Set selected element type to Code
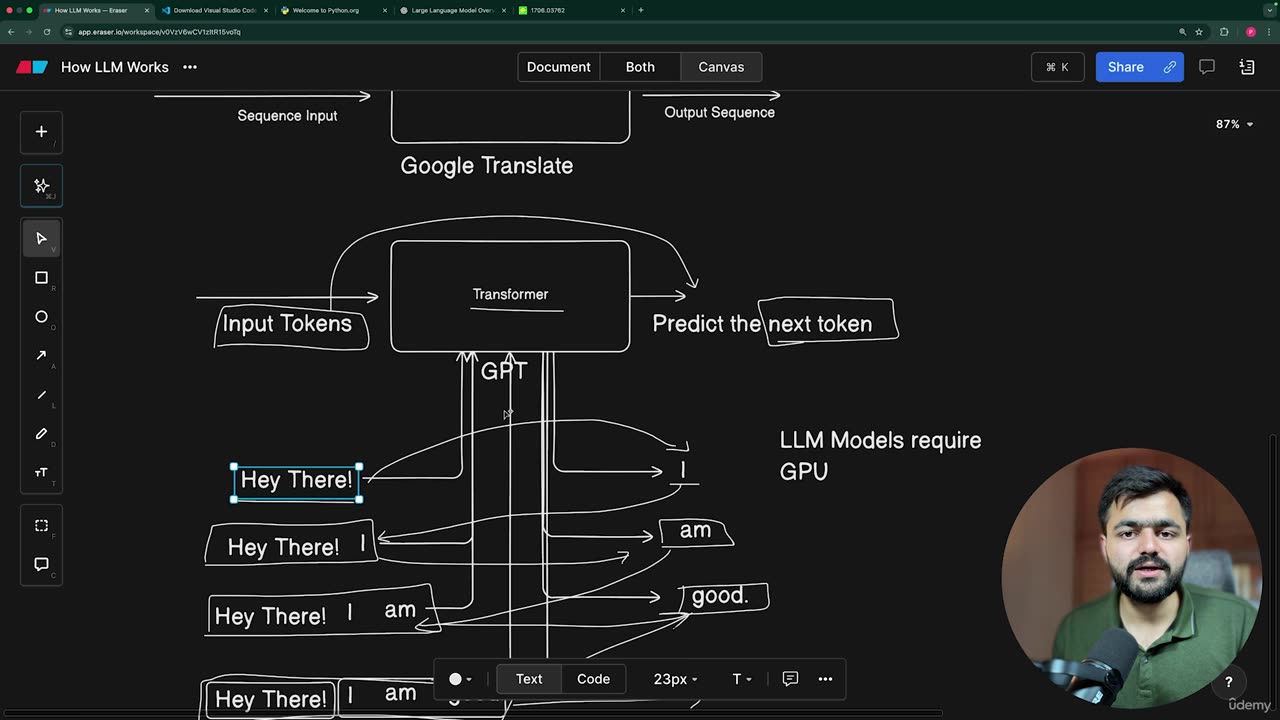The image size is (1280, 720). tap(593, 679)
